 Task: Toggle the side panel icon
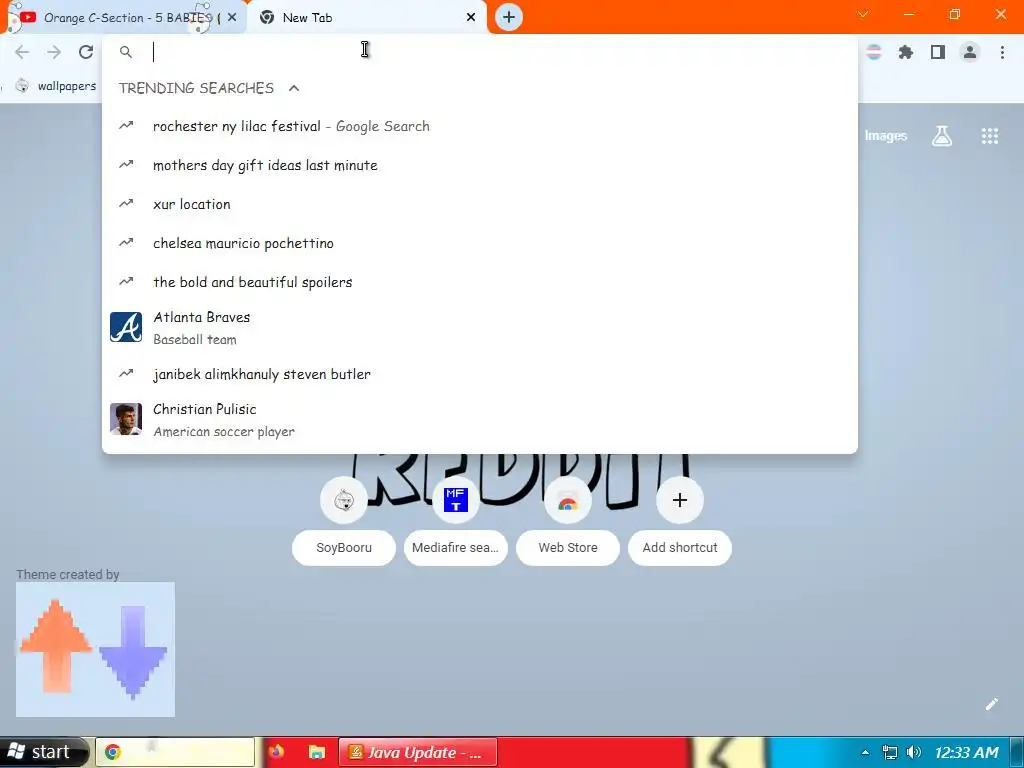[938, 52]
